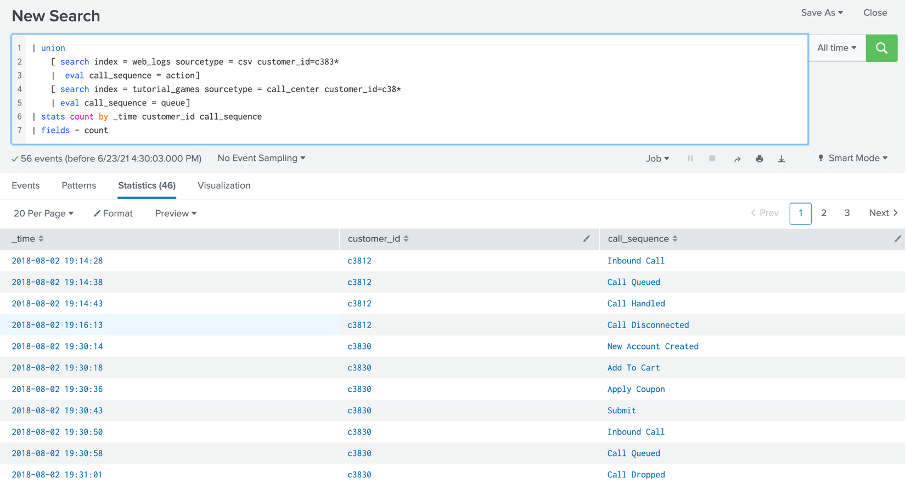
Task: Click the Submit value
Action: point(621,410)
